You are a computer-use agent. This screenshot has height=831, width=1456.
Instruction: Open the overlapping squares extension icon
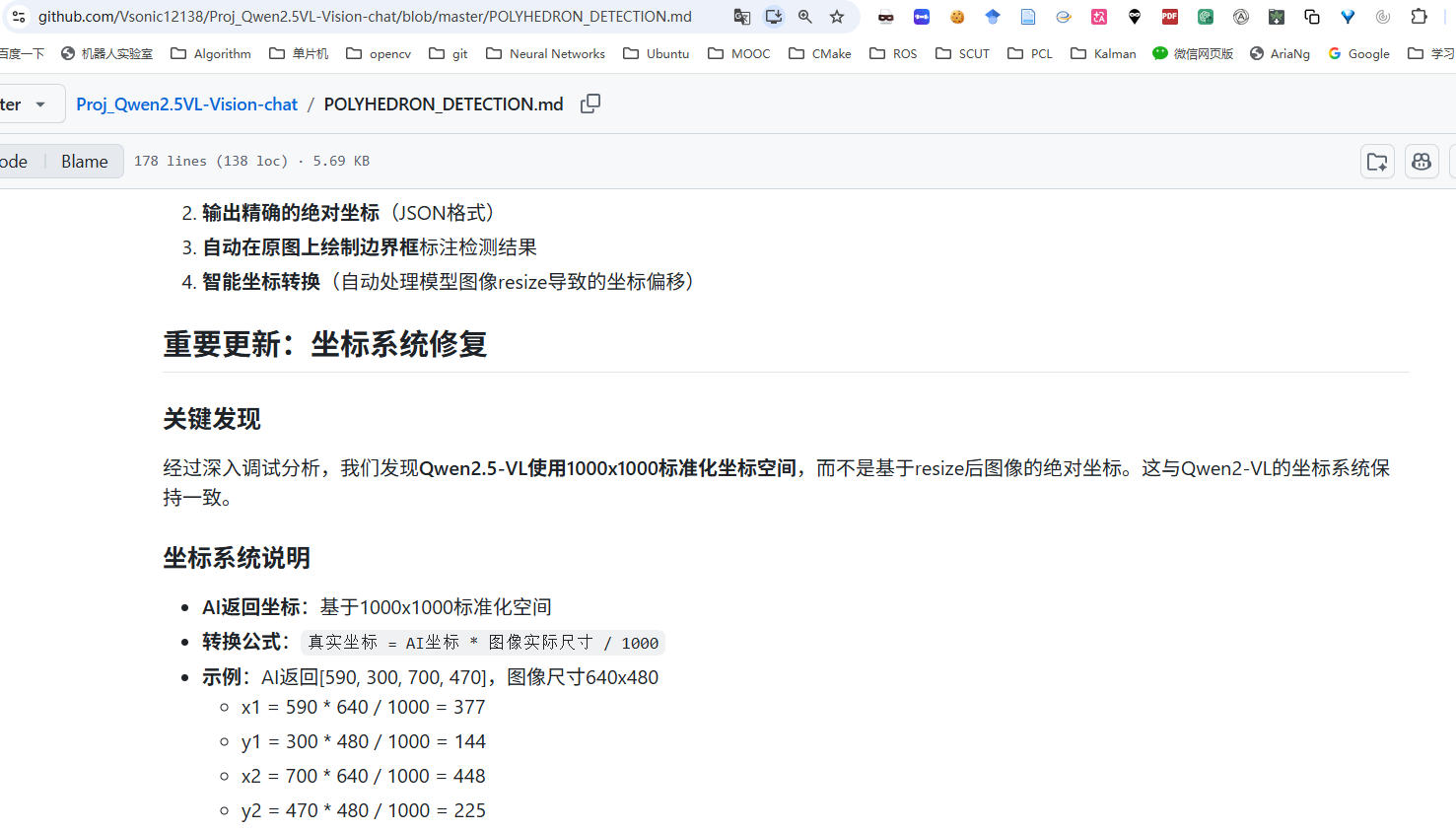1312,17
